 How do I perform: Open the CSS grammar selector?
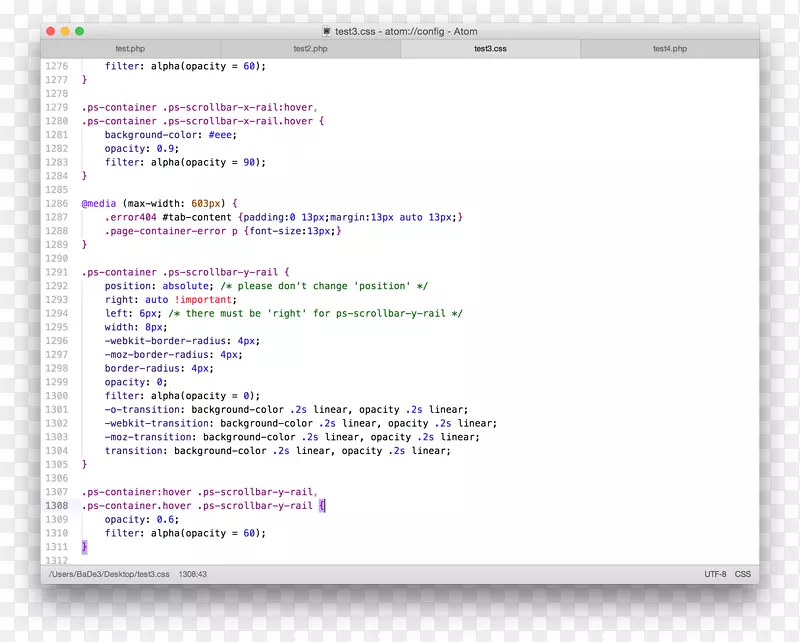click(x=743, y=575)
